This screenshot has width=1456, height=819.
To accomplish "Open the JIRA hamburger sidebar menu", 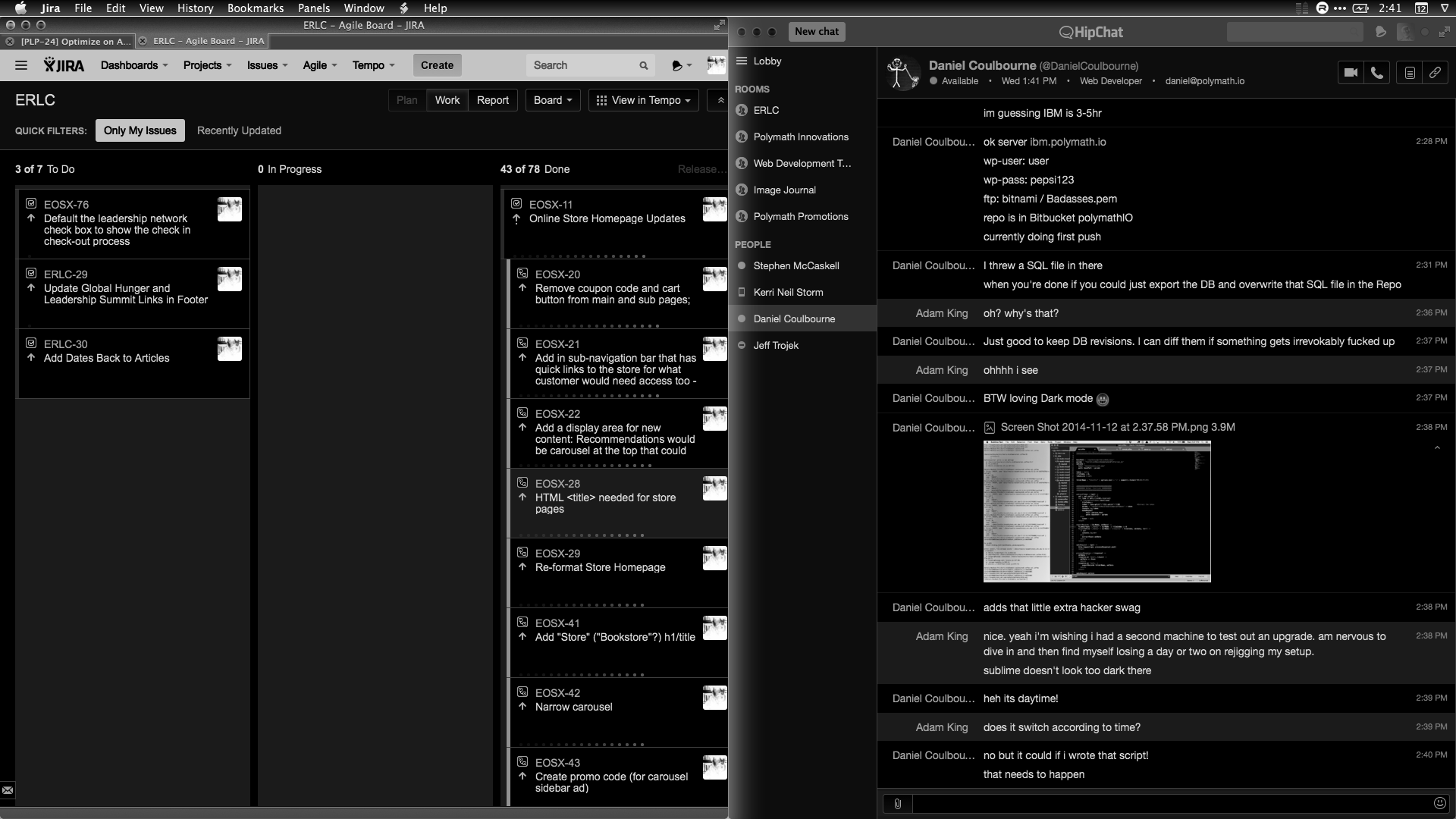I will (21, 65).
